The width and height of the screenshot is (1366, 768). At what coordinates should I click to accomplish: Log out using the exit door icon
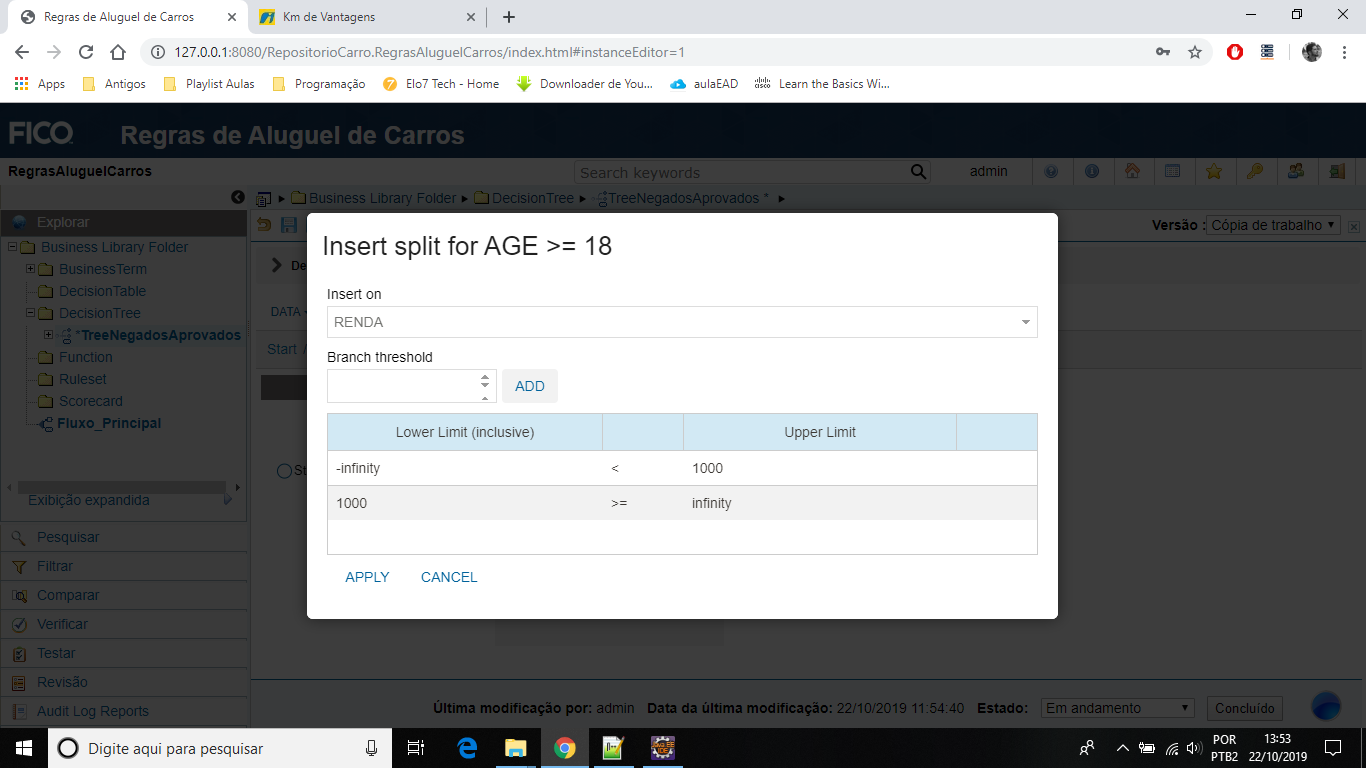pyautogui.click(x=1337, y=171)
